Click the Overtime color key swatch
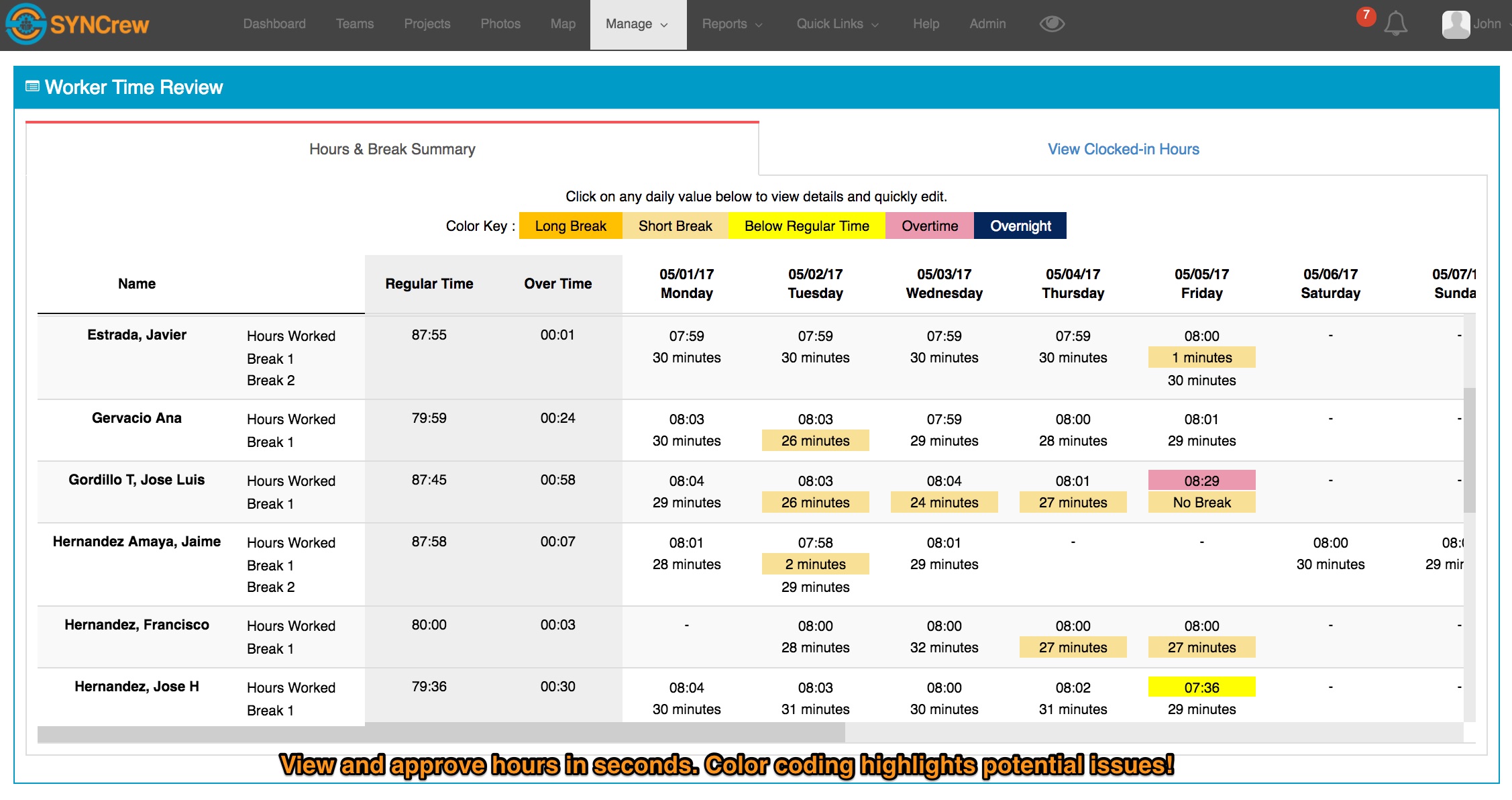Image resolution: width=1512 pixels, height=800 pixels. coord(929,226)
